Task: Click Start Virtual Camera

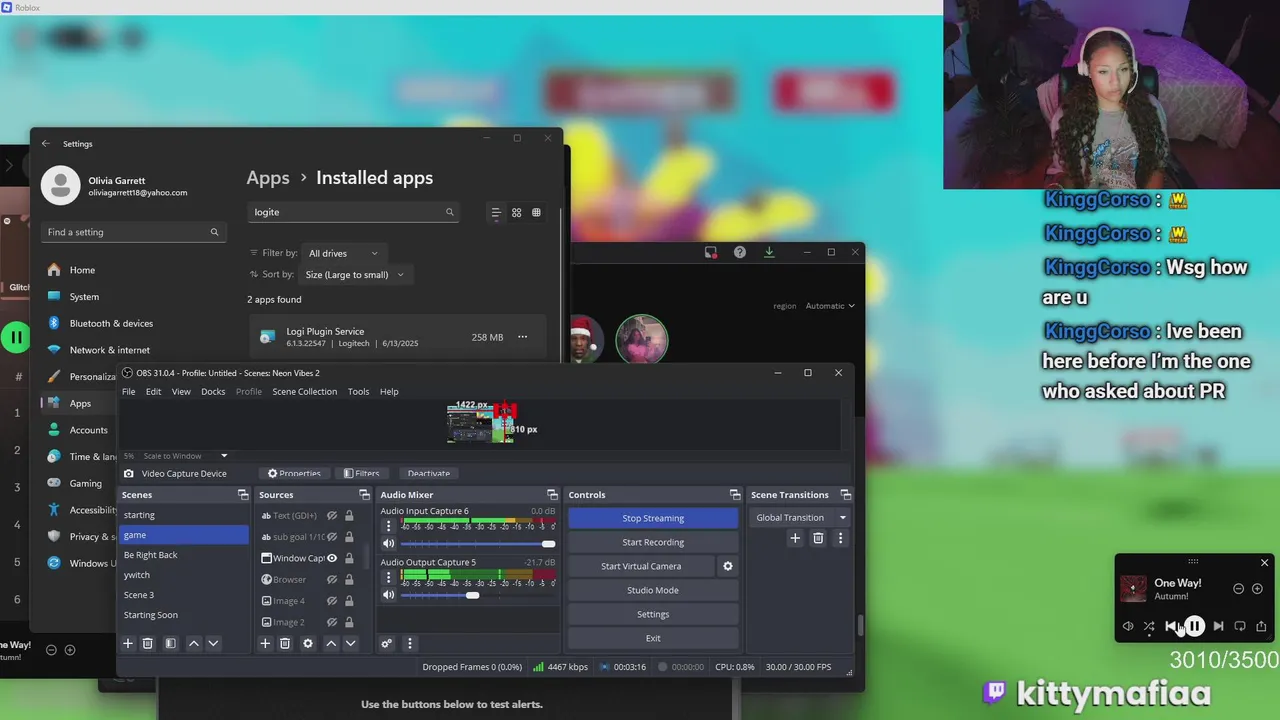Action: coord(641,566)
